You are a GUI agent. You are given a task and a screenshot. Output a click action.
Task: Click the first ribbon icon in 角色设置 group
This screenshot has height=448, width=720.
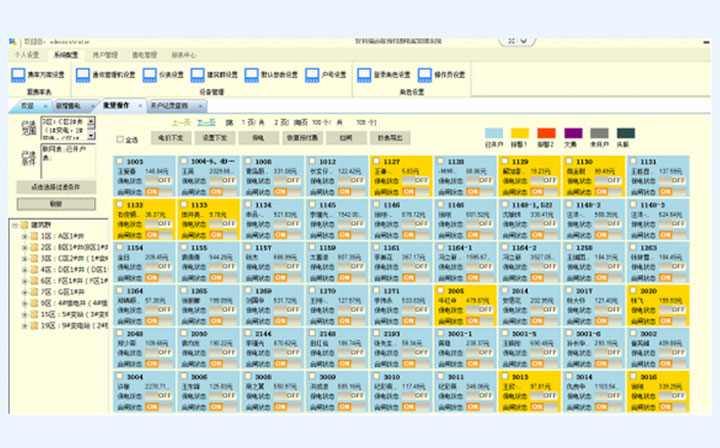(x=365, y=74)
